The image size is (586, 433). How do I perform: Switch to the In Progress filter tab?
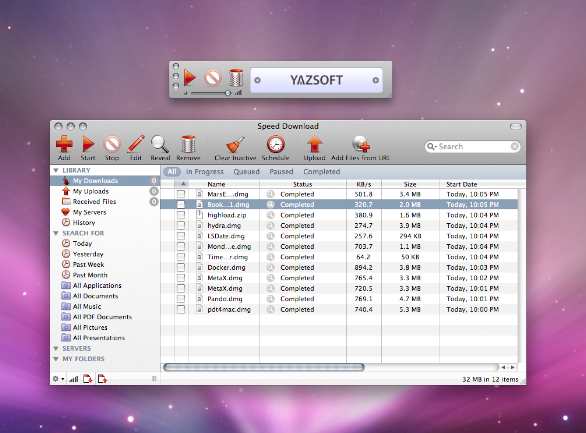click(x=205, y=171)
